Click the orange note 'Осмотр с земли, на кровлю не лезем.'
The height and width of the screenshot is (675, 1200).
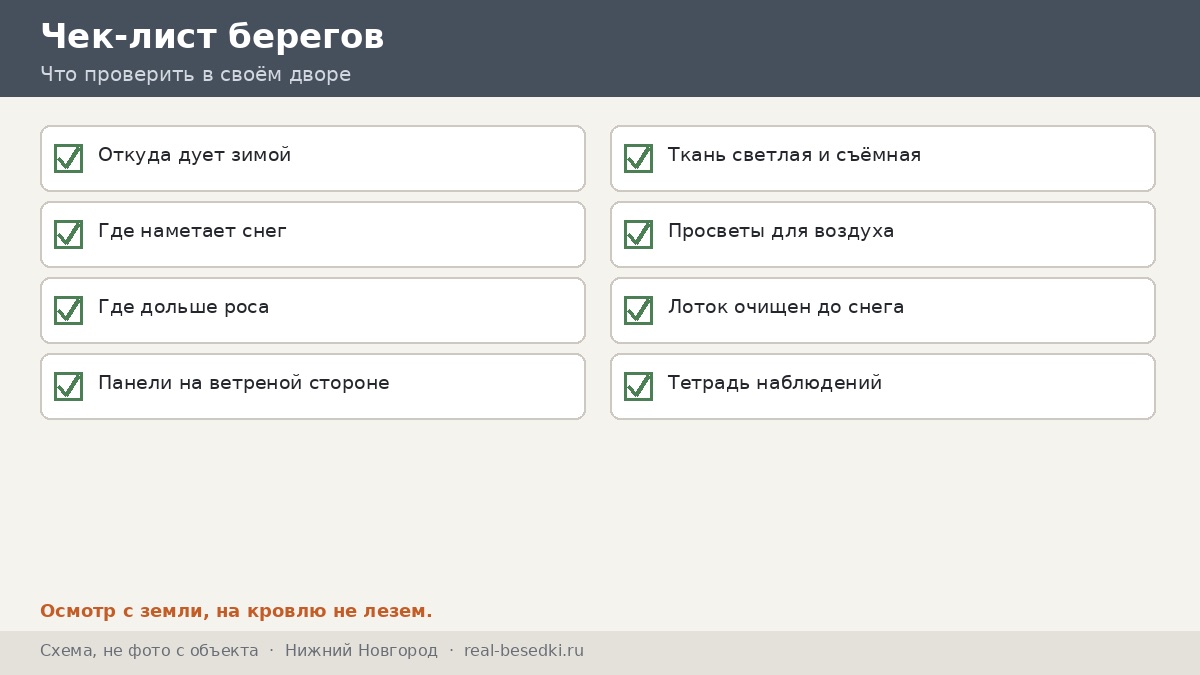(x=236, y=611)
